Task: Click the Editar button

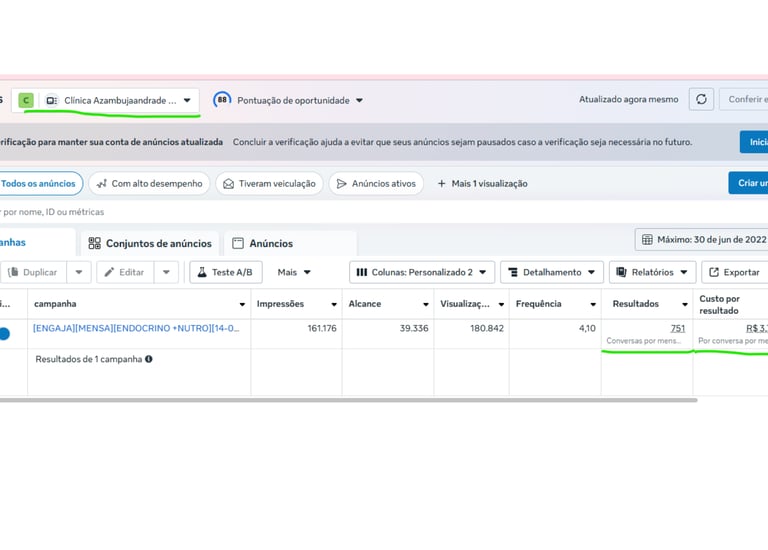Action: (125, 272)
